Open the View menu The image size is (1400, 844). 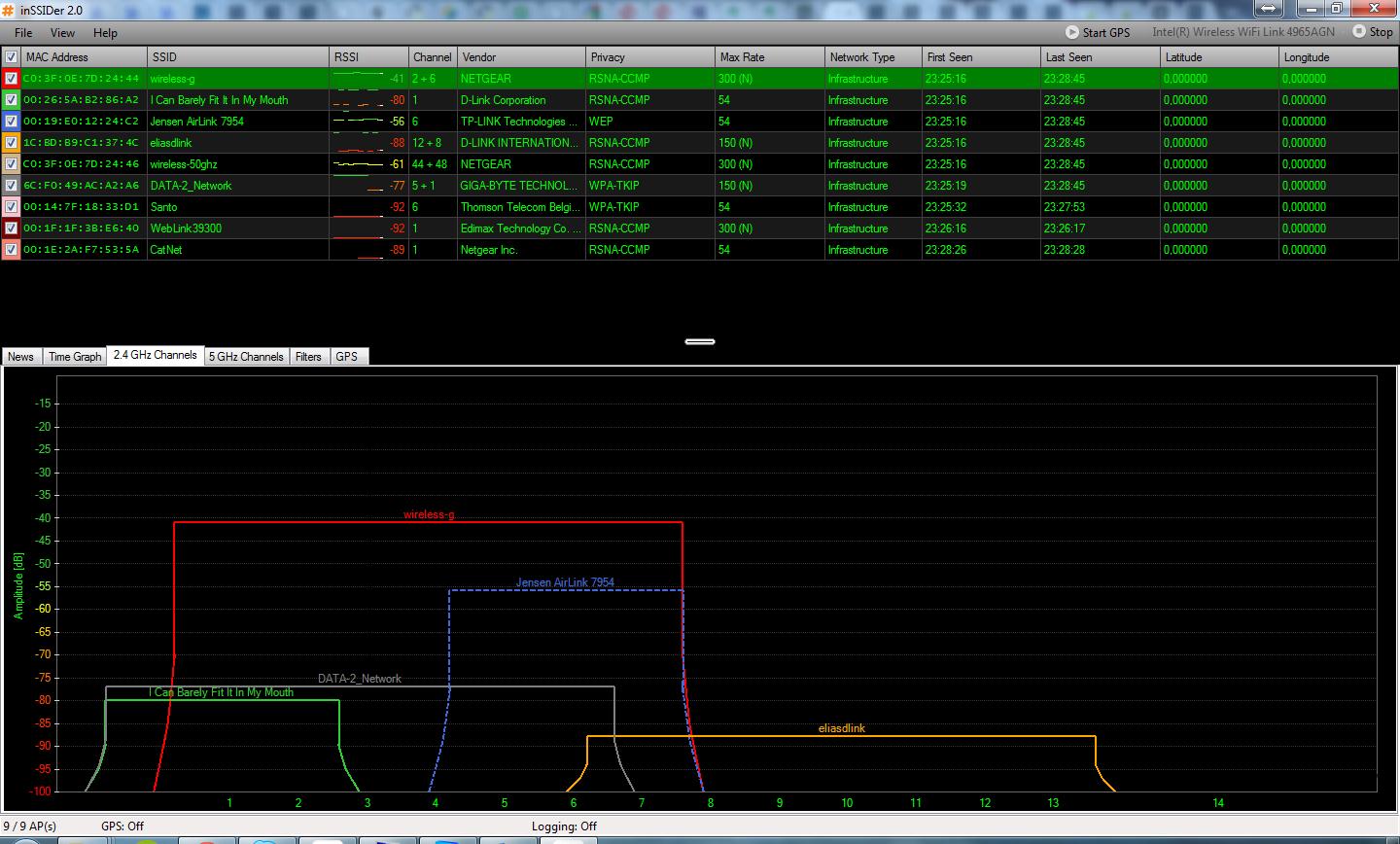coord(62,33)
